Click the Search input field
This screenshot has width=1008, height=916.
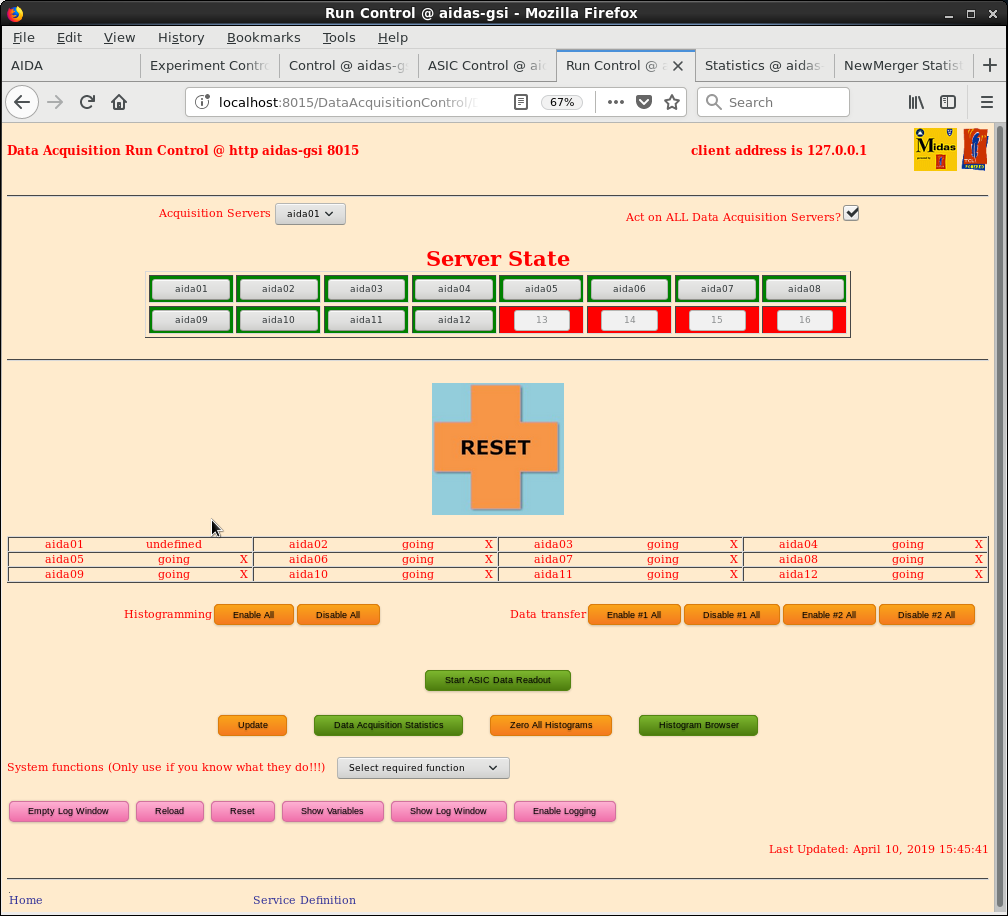point(784,102)
